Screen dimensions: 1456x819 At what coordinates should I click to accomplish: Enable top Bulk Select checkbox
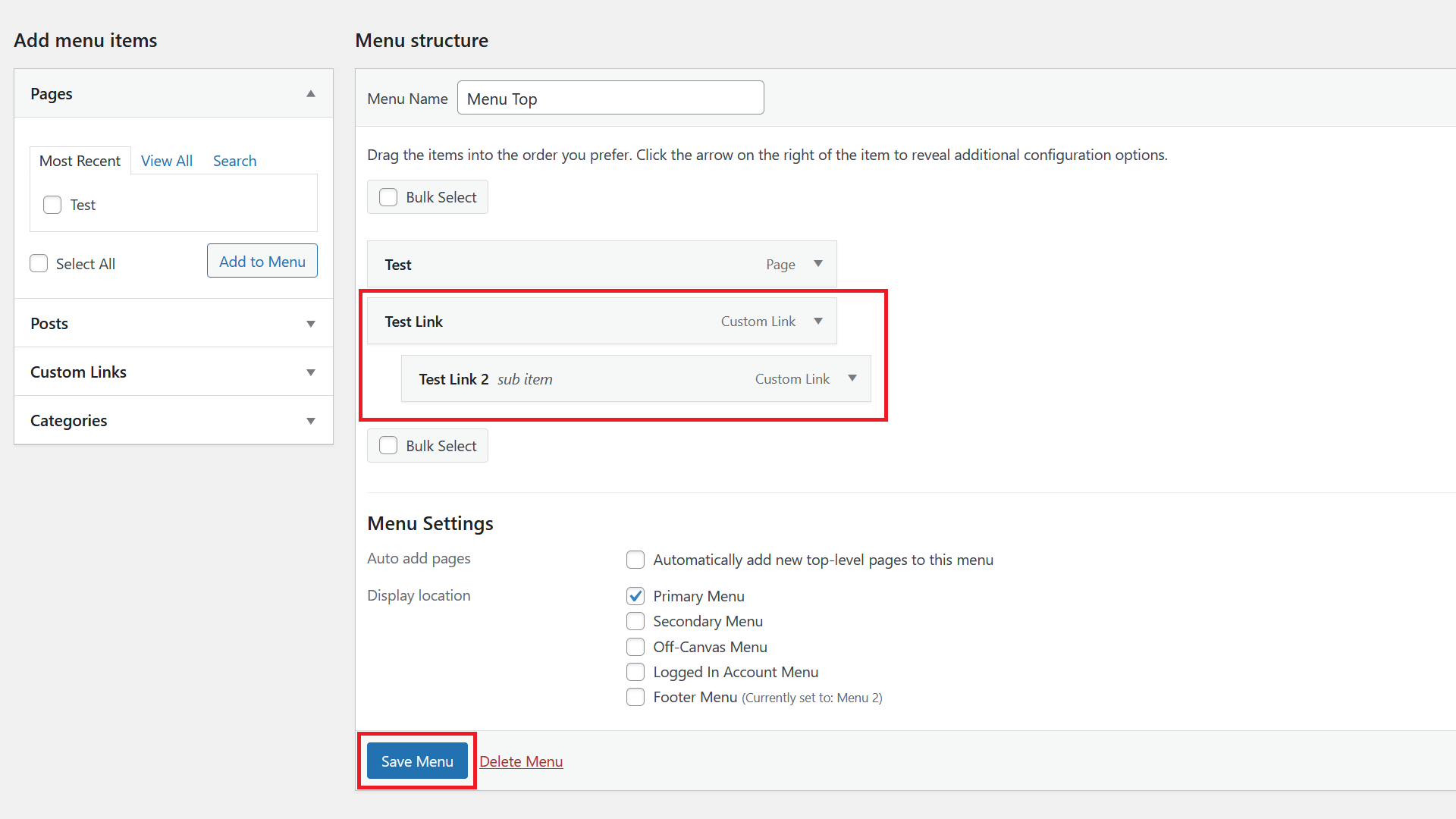click(388, 197)
